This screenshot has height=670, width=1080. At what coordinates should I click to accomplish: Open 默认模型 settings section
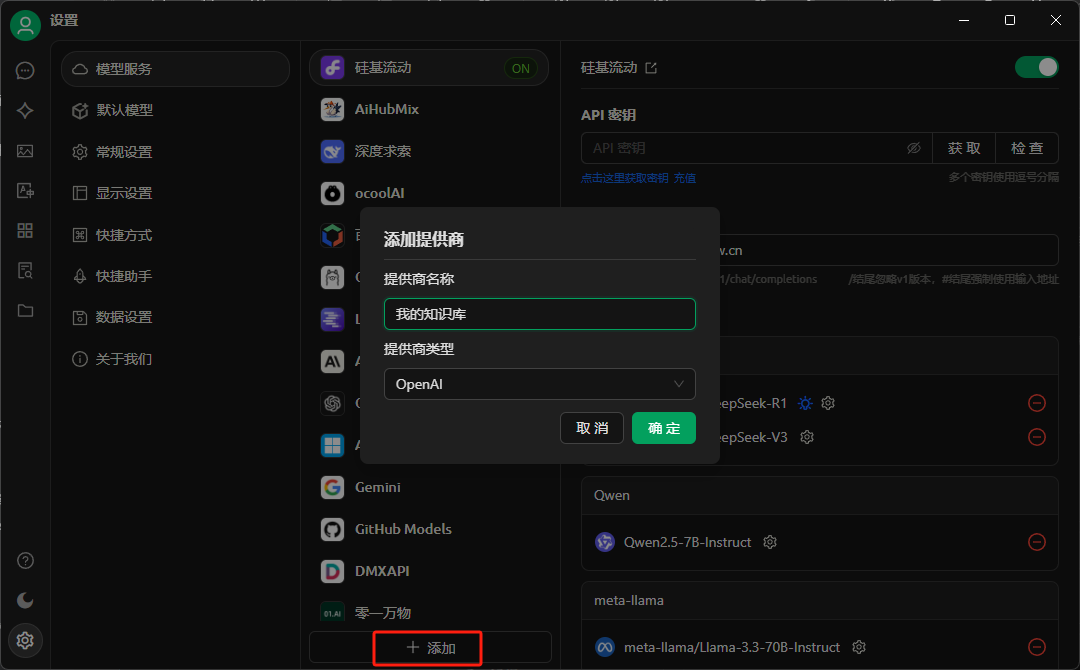(176, 110)
